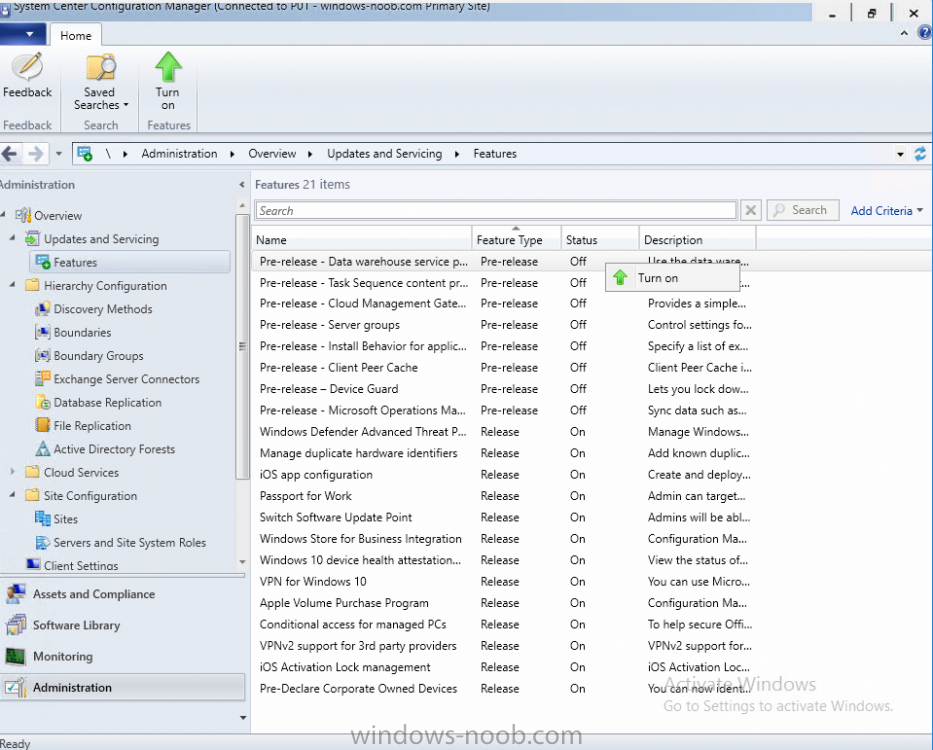
Task: Open the address bar history dropdown
Action: point(900,155)
